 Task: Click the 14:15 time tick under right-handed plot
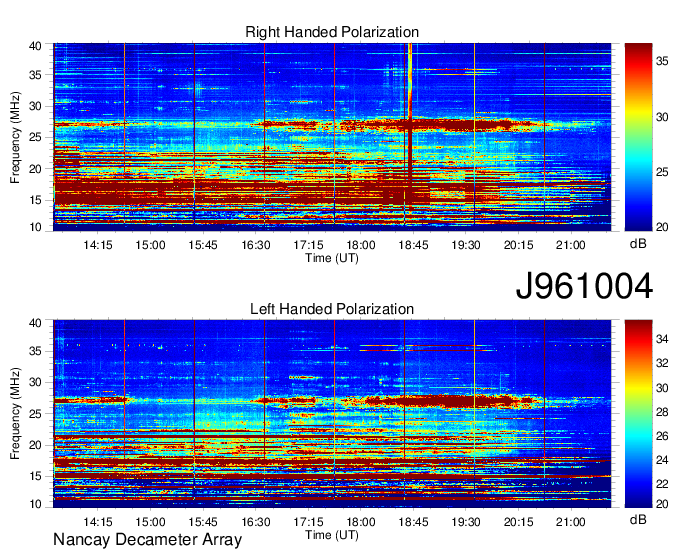98,245
